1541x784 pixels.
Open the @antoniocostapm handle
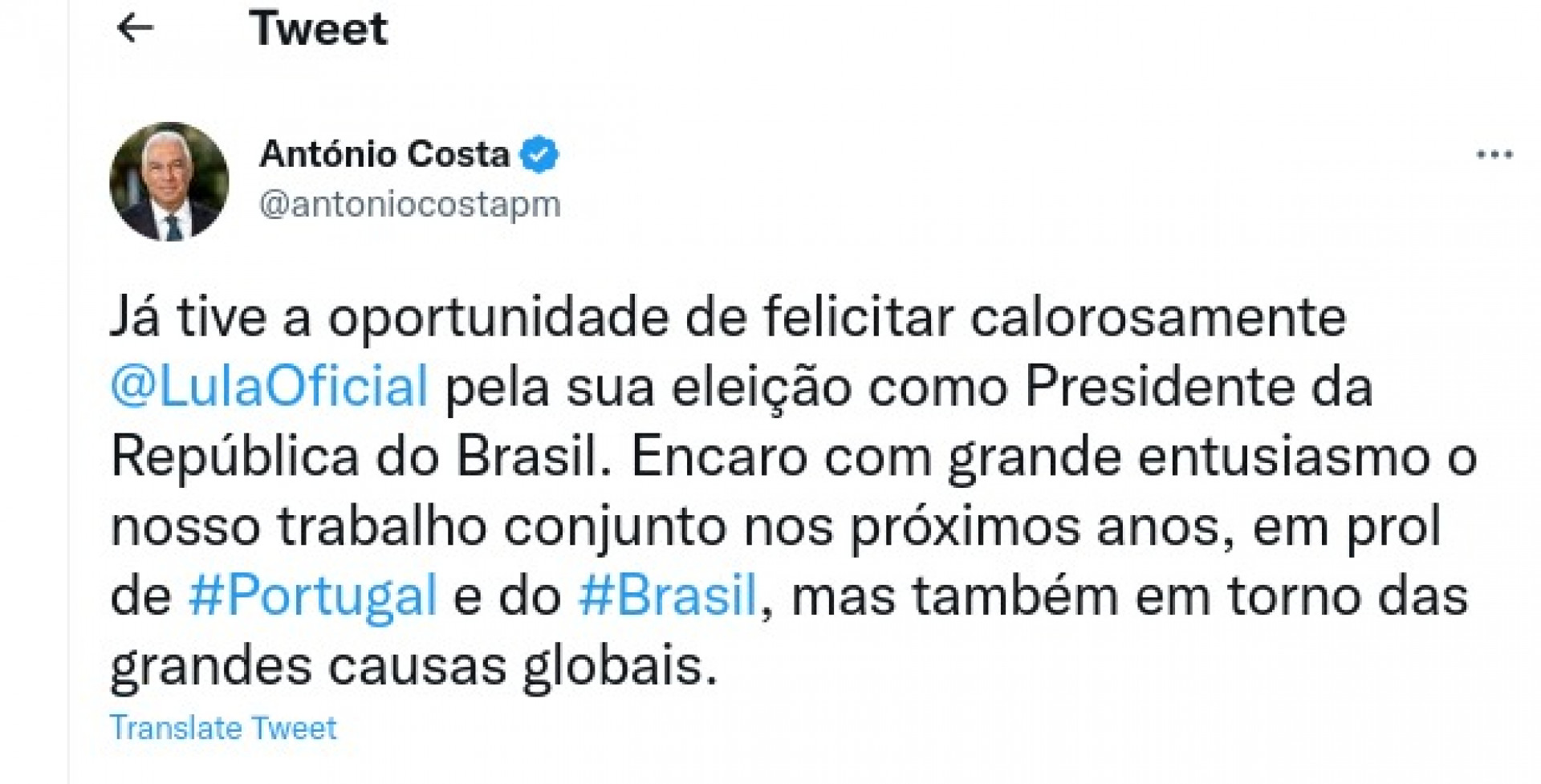[409, 205]
